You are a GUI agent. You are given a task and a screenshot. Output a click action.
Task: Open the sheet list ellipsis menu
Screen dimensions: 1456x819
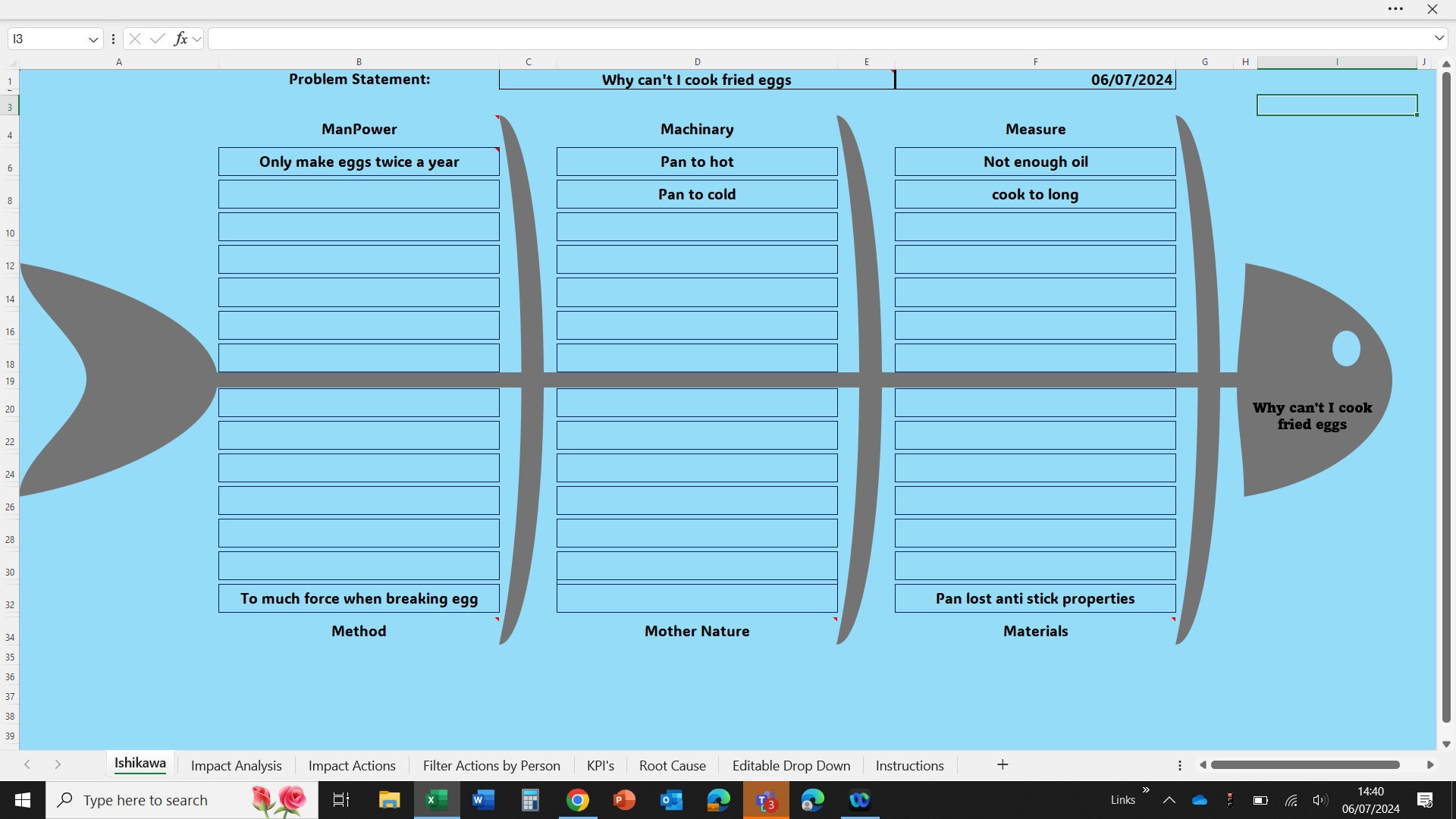1180,766
